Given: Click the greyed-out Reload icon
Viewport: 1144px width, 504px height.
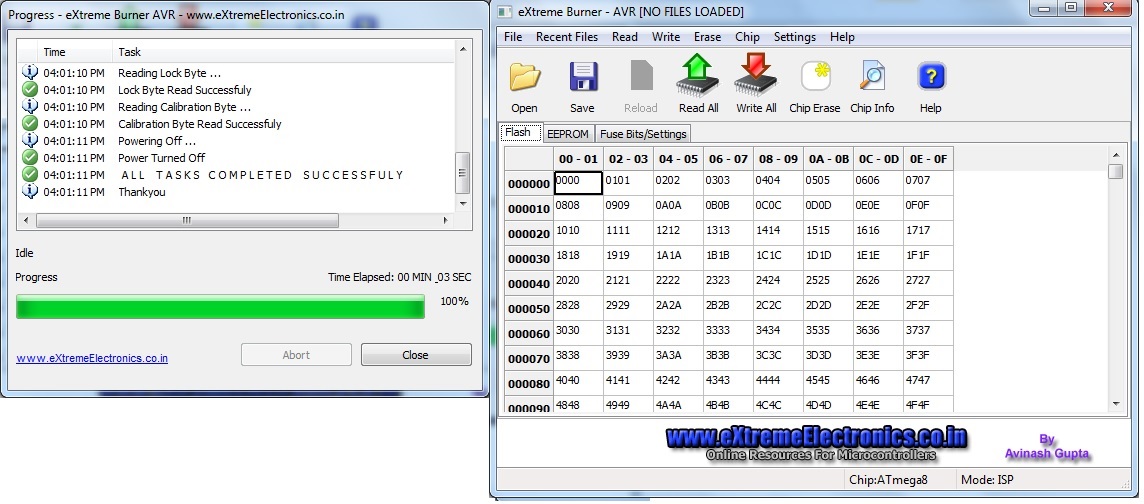Looking at the screenshot, I should tap(641, 76).
